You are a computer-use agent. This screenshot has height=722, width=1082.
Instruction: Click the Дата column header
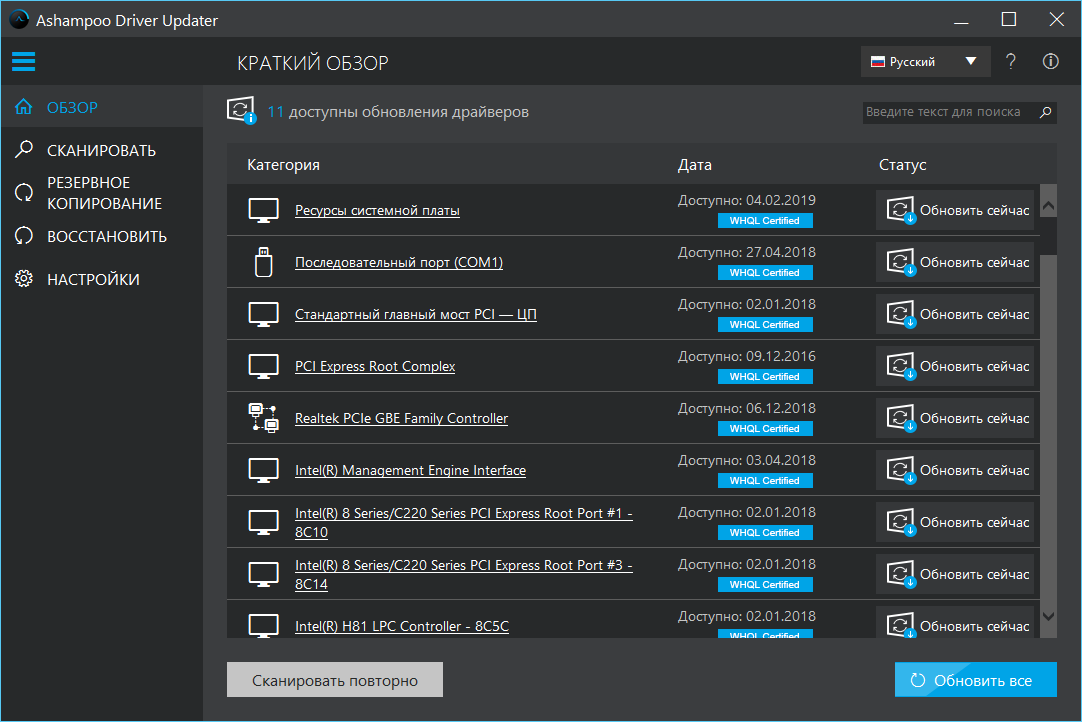tap(694, 165)
